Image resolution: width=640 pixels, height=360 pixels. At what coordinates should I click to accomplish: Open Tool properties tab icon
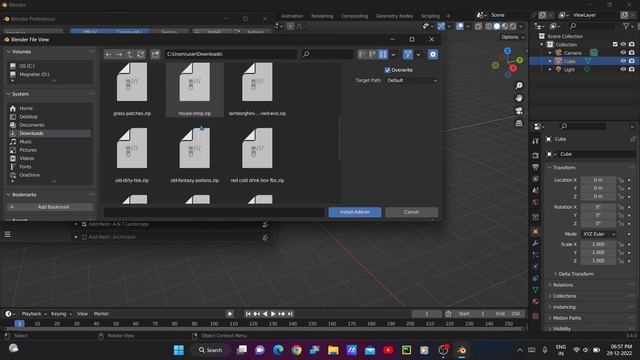click(536, 141)
